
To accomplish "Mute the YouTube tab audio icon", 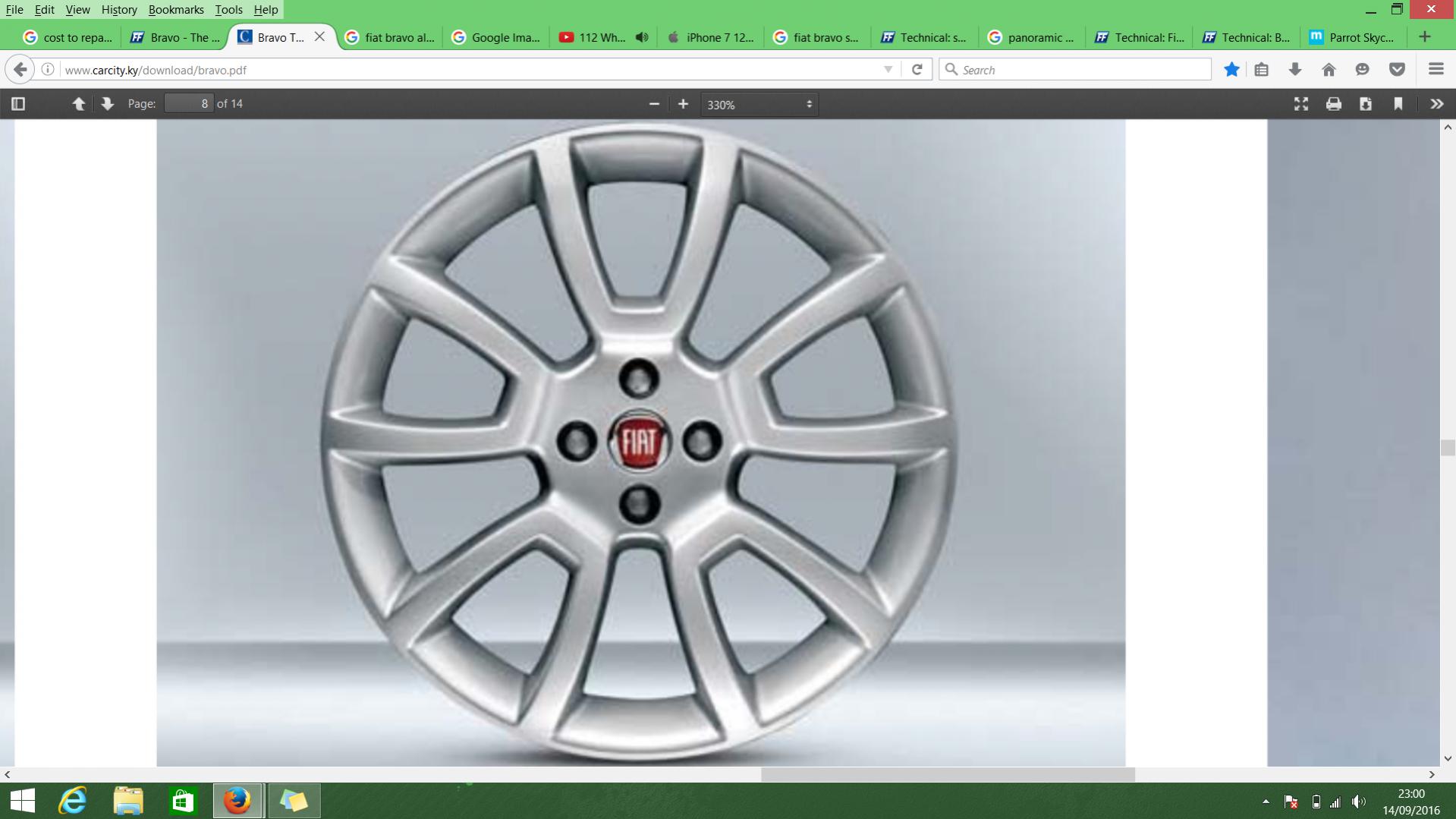I will [x=642, y=37].
